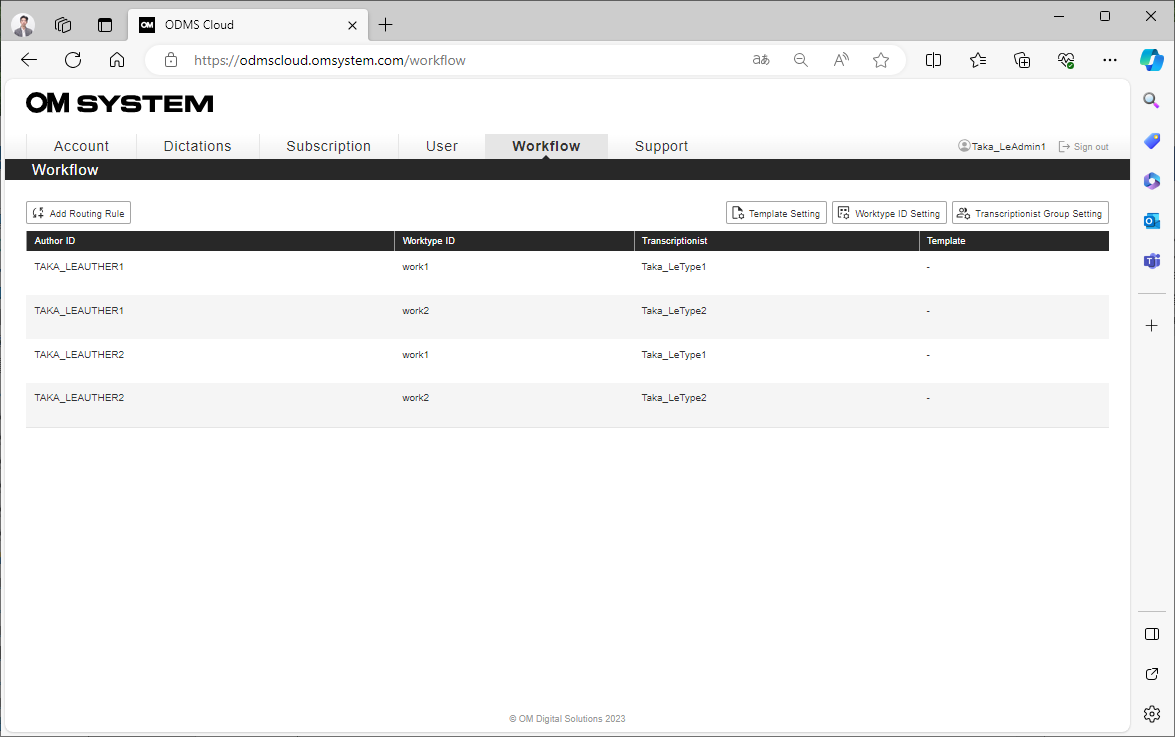
Task: Sign out of ODMS Cloud
Action: click(x=1083, y=146)
